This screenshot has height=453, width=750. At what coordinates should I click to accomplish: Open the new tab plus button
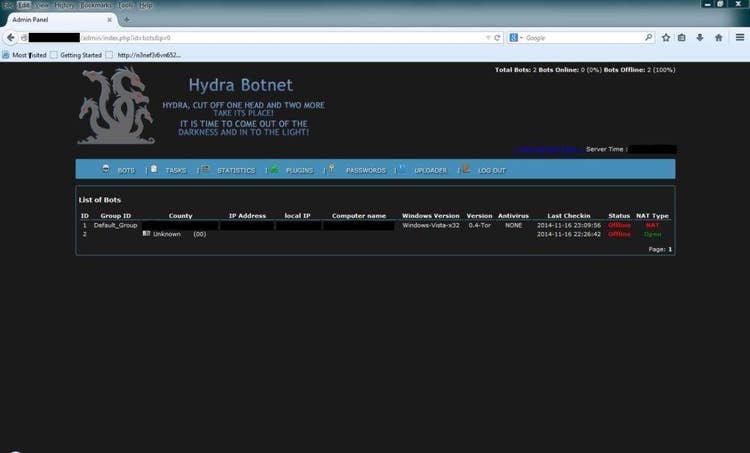[x=126, y=20]
